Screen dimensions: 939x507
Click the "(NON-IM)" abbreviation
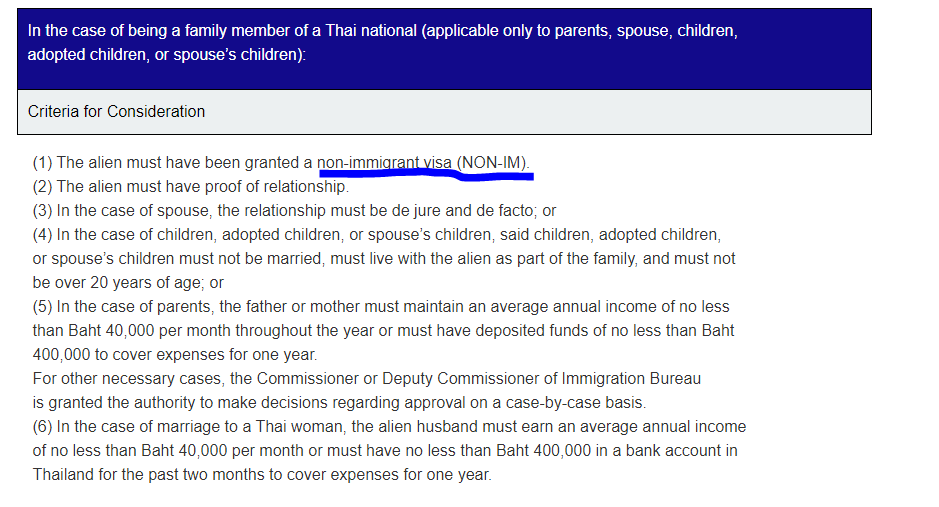click(x=493, y=162)
